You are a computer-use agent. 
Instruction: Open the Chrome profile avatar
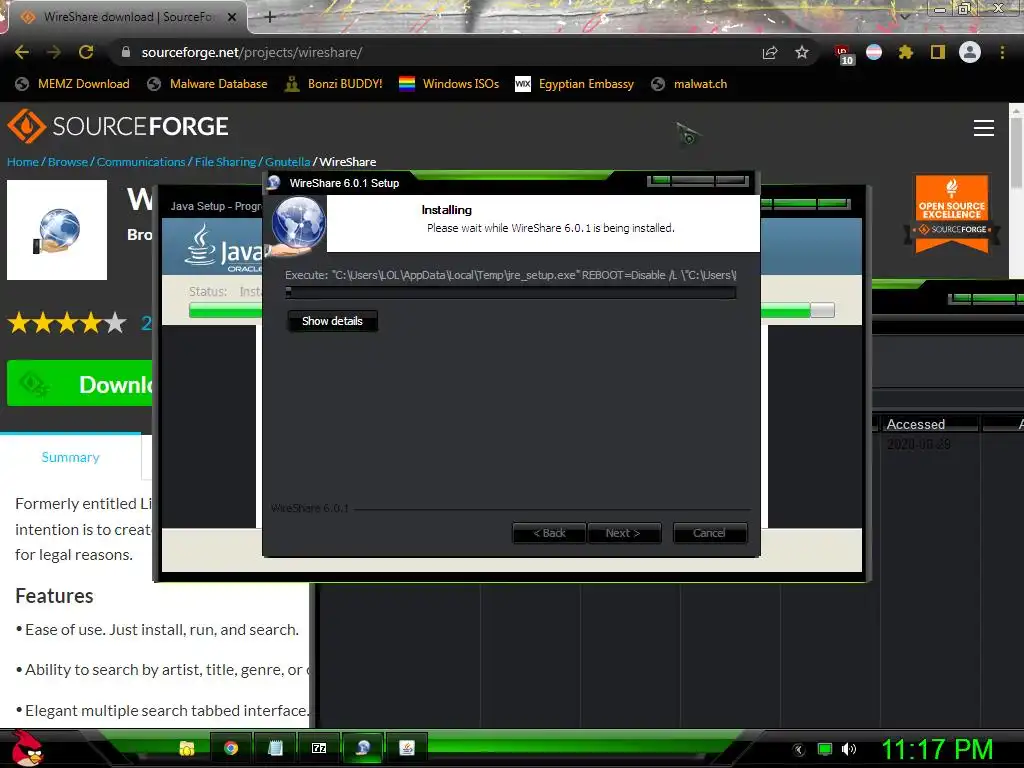coord(970,52)
